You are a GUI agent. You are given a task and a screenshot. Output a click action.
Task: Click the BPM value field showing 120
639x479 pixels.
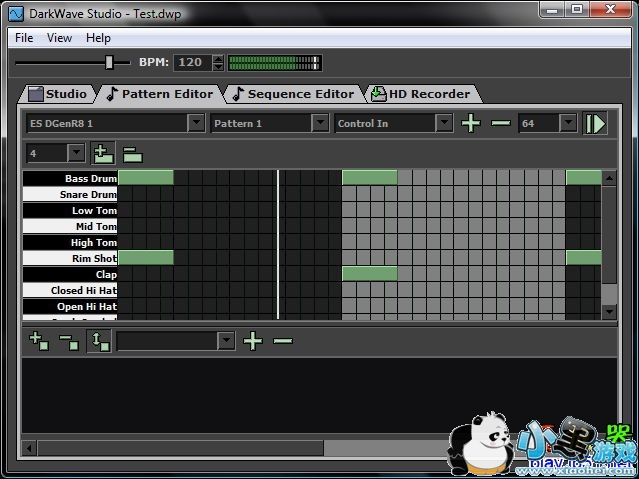pyautogui.click(x=192, y=62)
